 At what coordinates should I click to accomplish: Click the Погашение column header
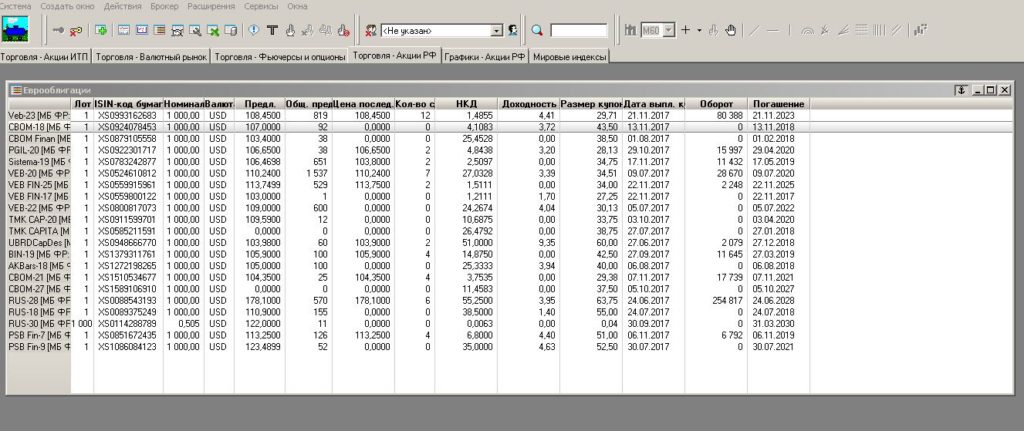pyautogui.click(x=778, y=104)
